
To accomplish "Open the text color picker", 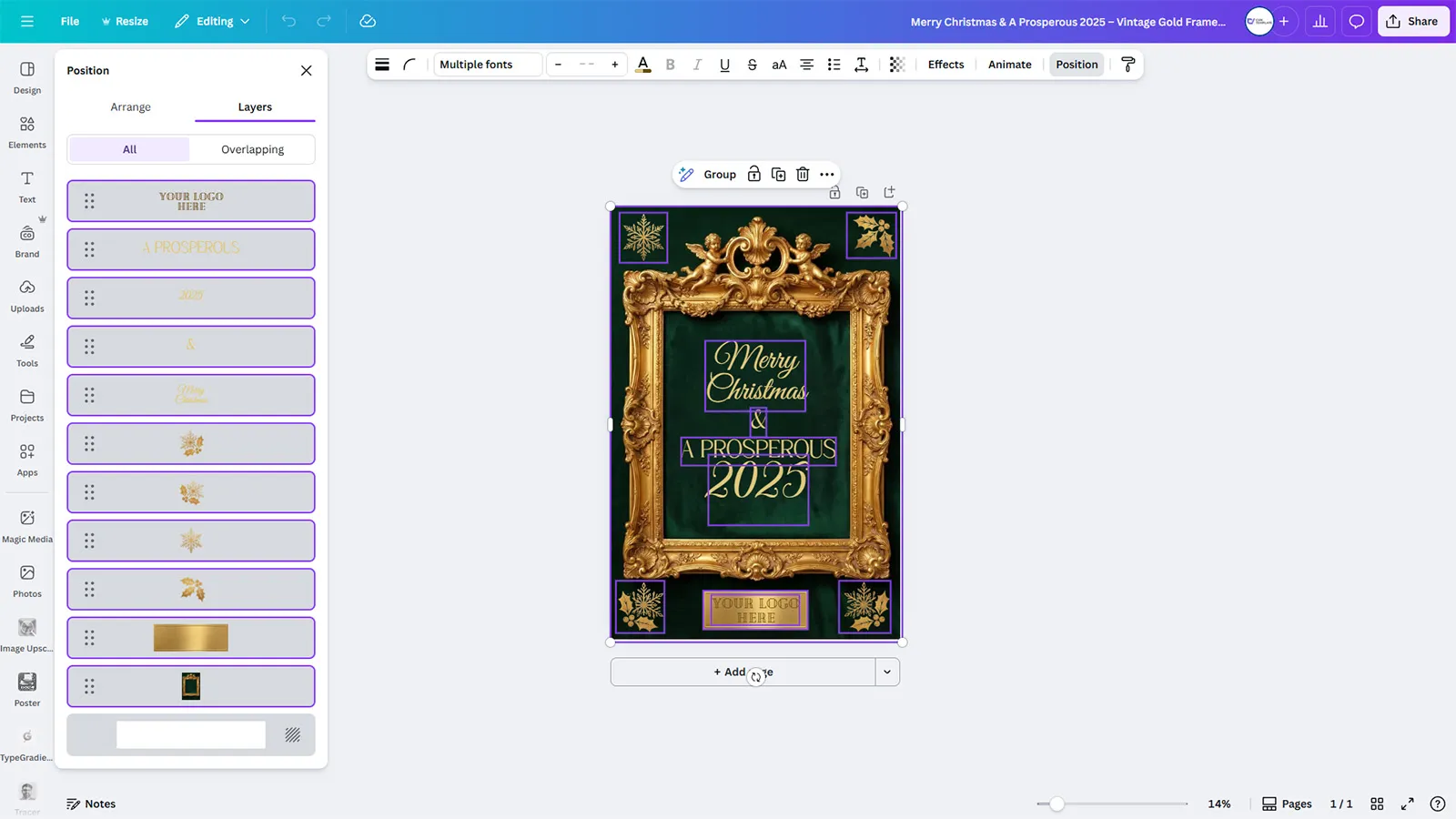I will 643,65.
